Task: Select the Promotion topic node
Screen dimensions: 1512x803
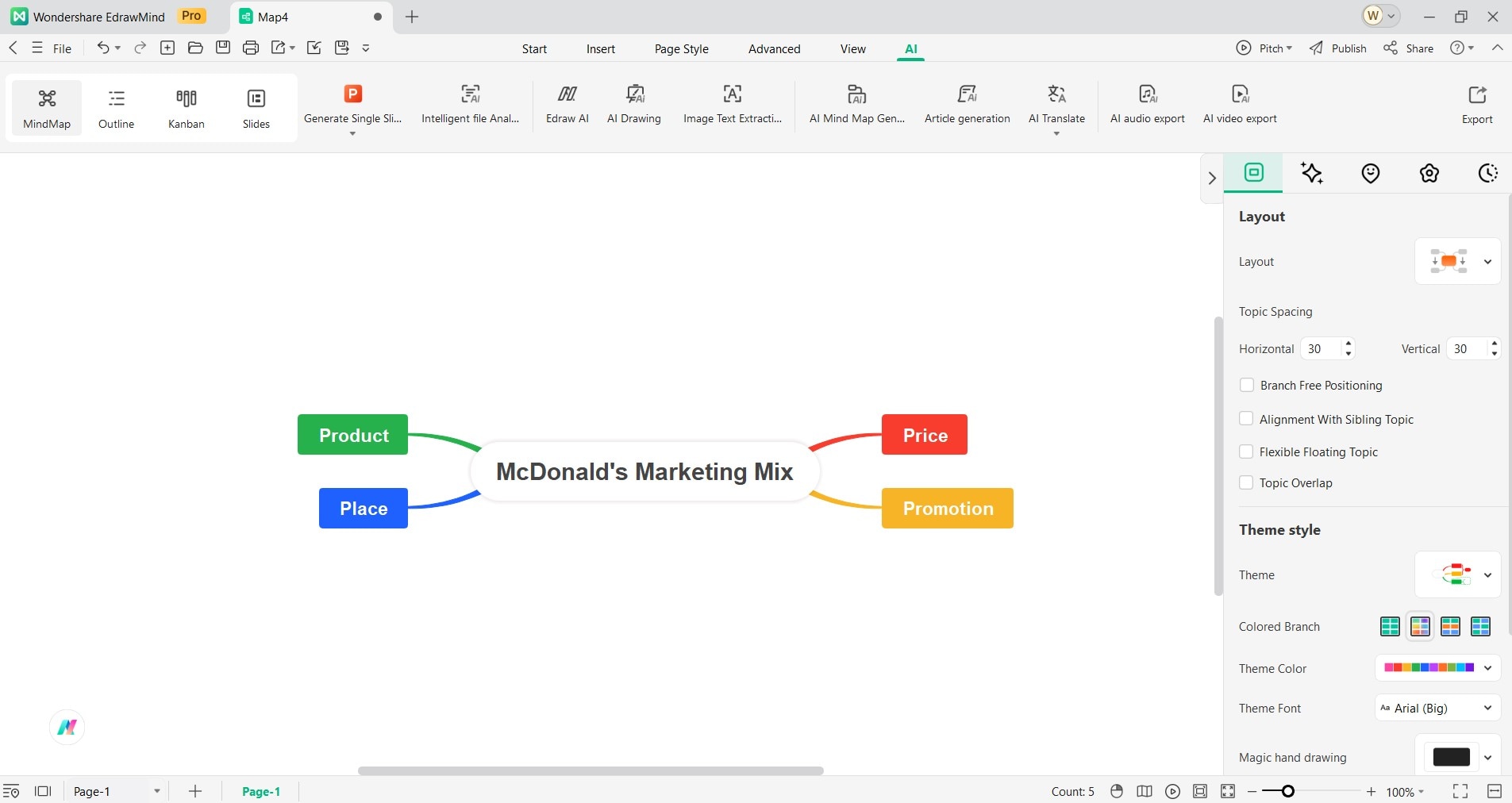Action: (948, 508)
